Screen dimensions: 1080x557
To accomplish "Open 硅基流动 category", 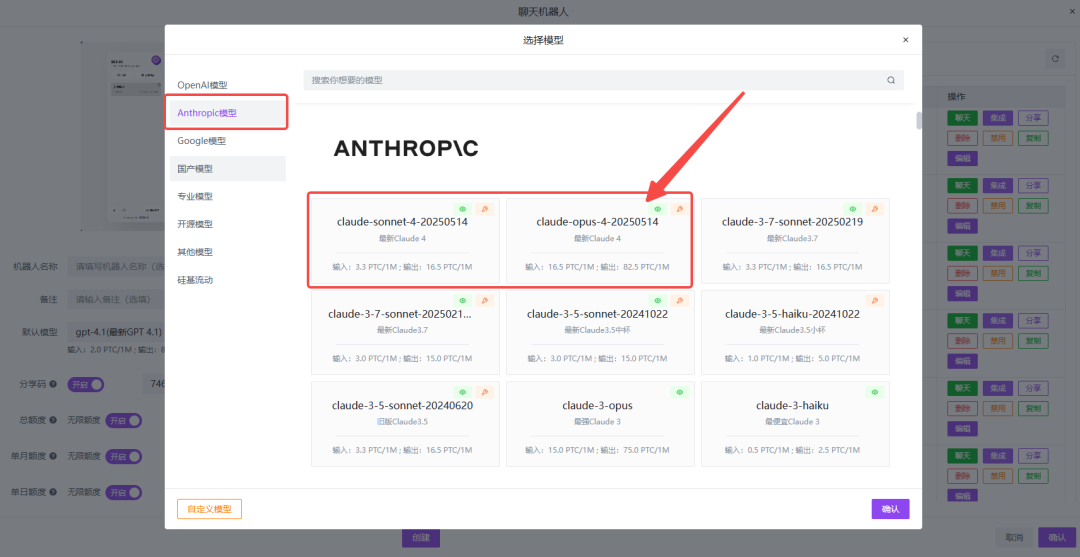I will tap(228, 280).
